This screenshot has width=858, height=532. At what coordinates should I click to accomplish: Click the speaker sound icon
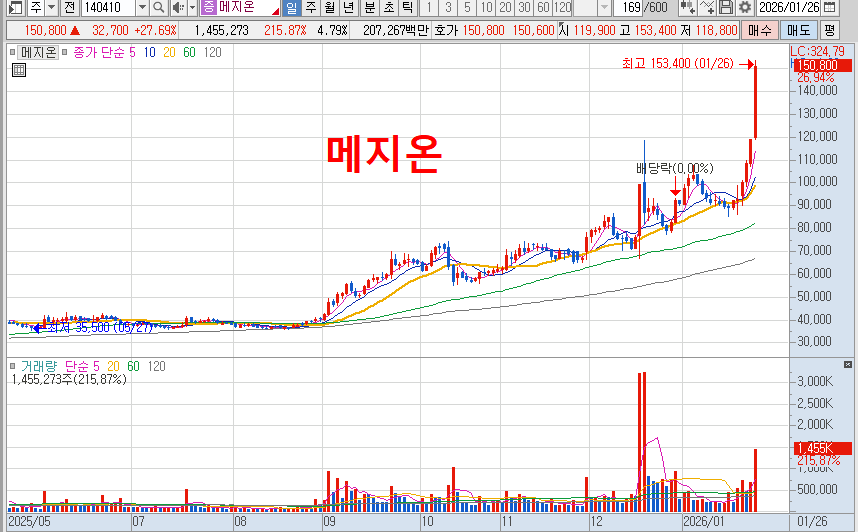(178, 8)
